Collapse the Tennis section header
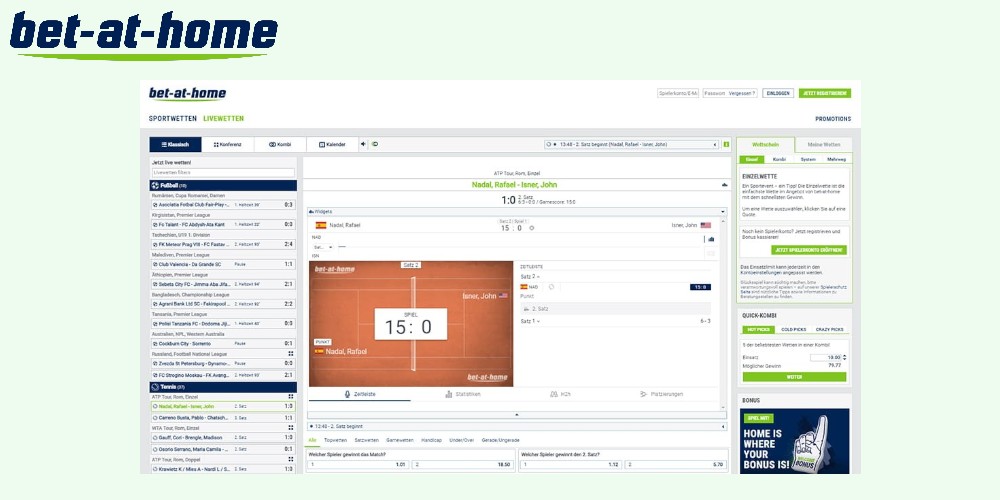 (x=223, y=387)
